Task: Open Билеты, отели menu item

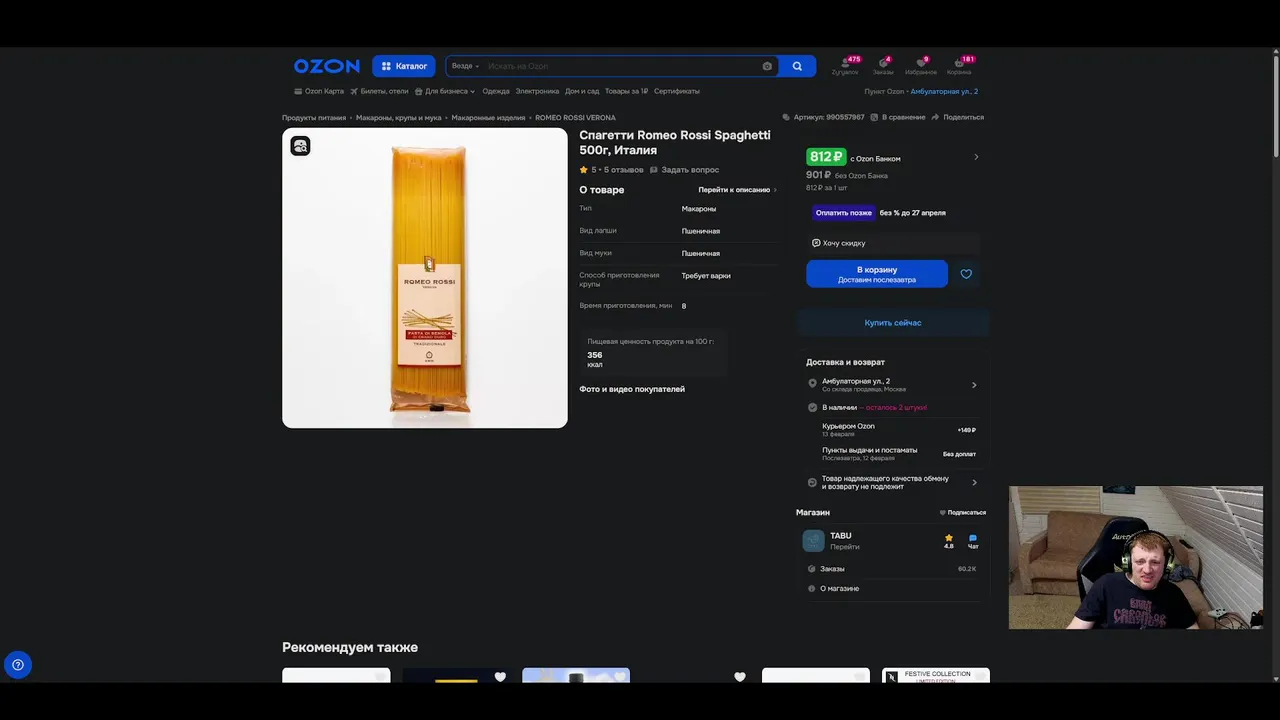Action: pyautogui.click(x=379, y=91)
